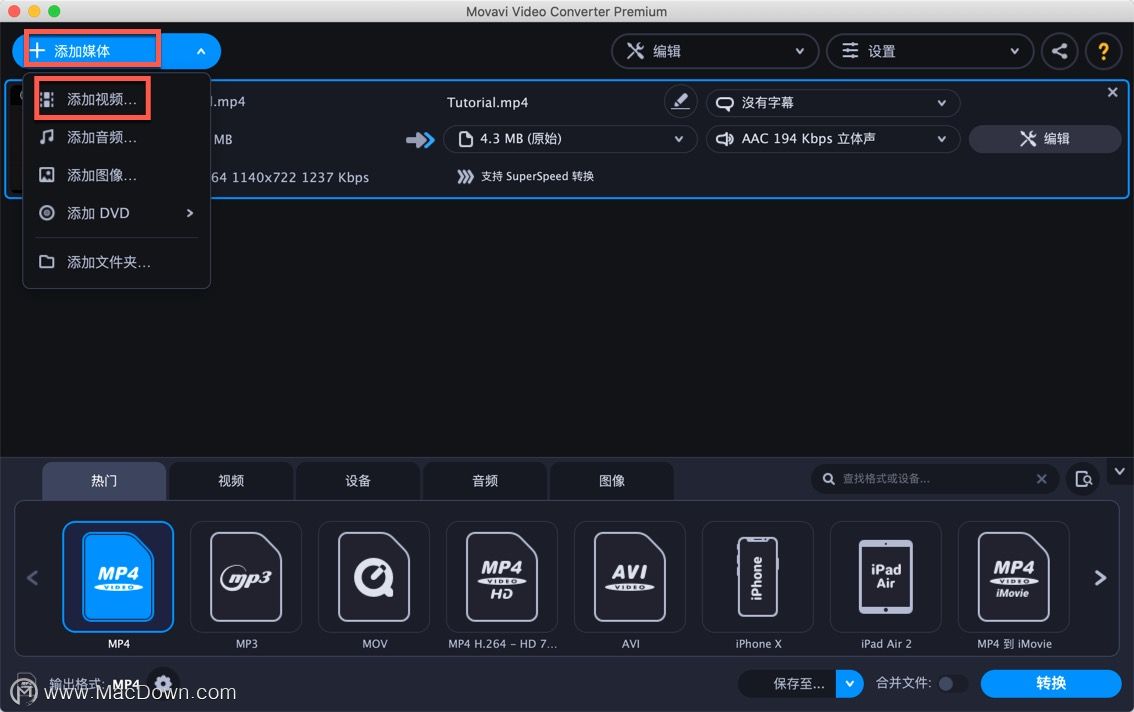Switch to the 图像 tab
Screen dimensions: 1134x712
(x=612, y=480)
